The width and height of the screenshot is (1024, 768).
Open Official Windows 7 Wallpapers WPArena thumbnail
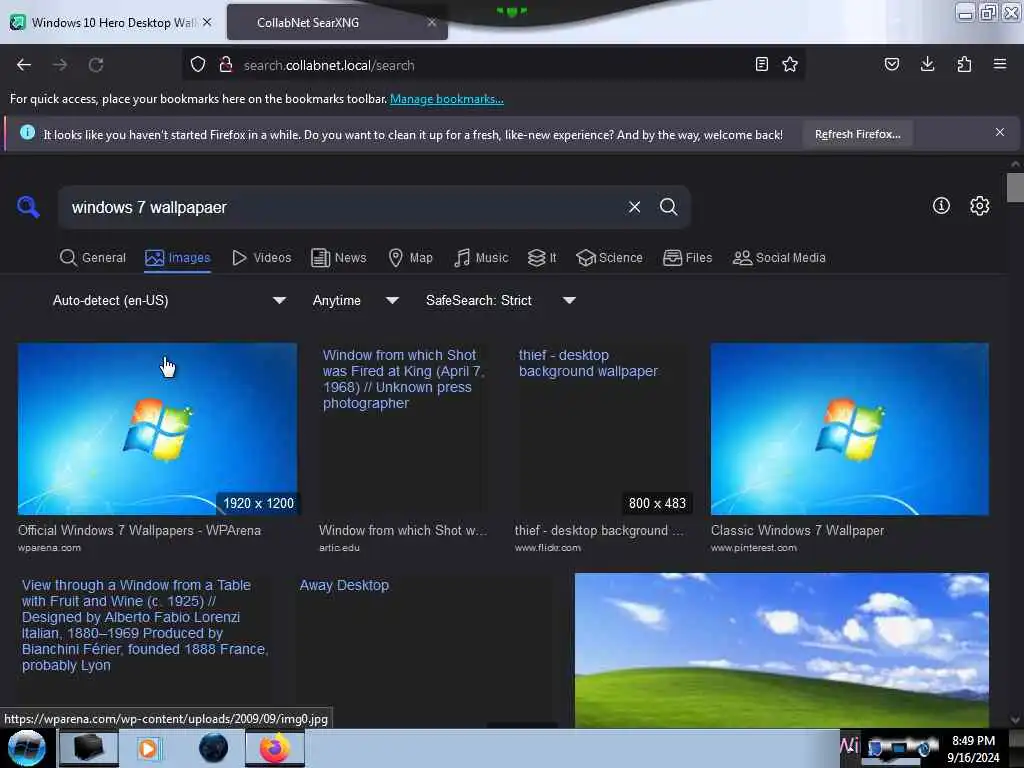point(157,429)
